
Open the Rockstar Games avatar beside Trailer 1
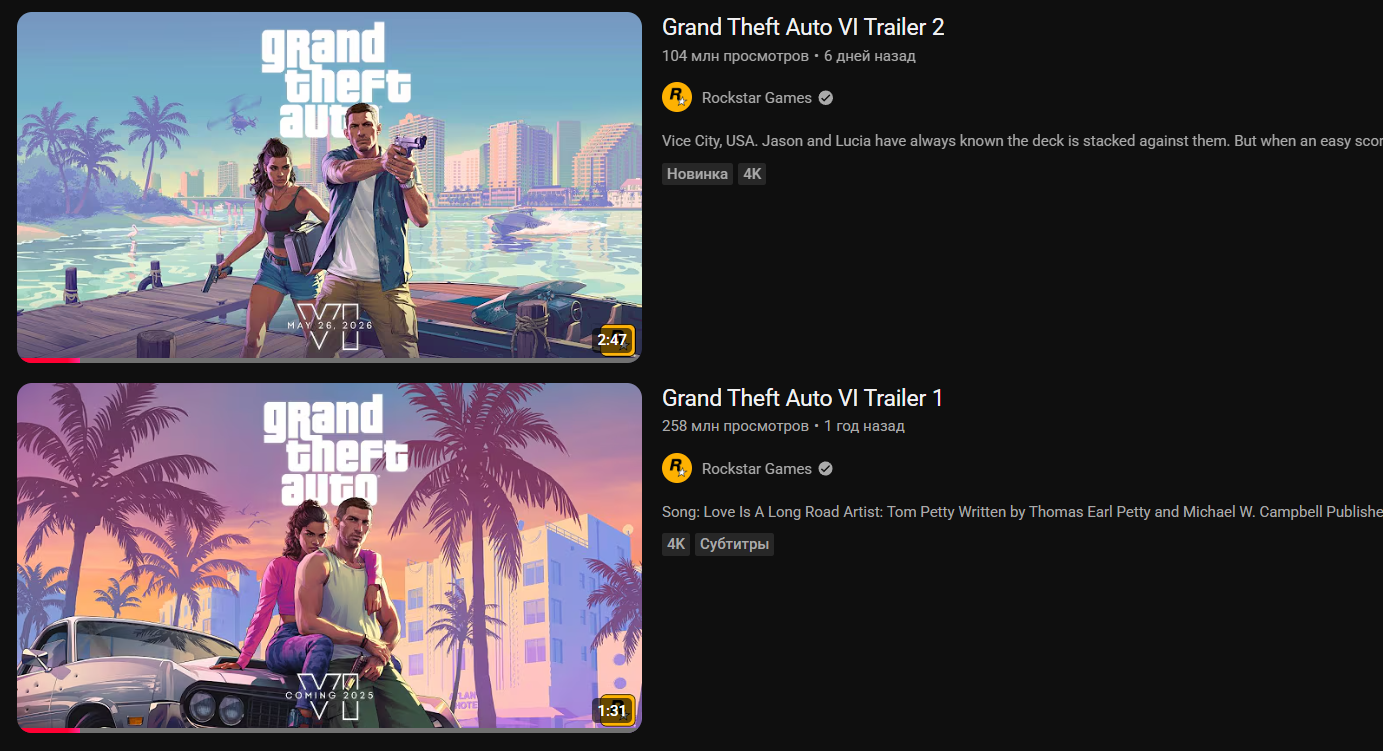(677, 469)
